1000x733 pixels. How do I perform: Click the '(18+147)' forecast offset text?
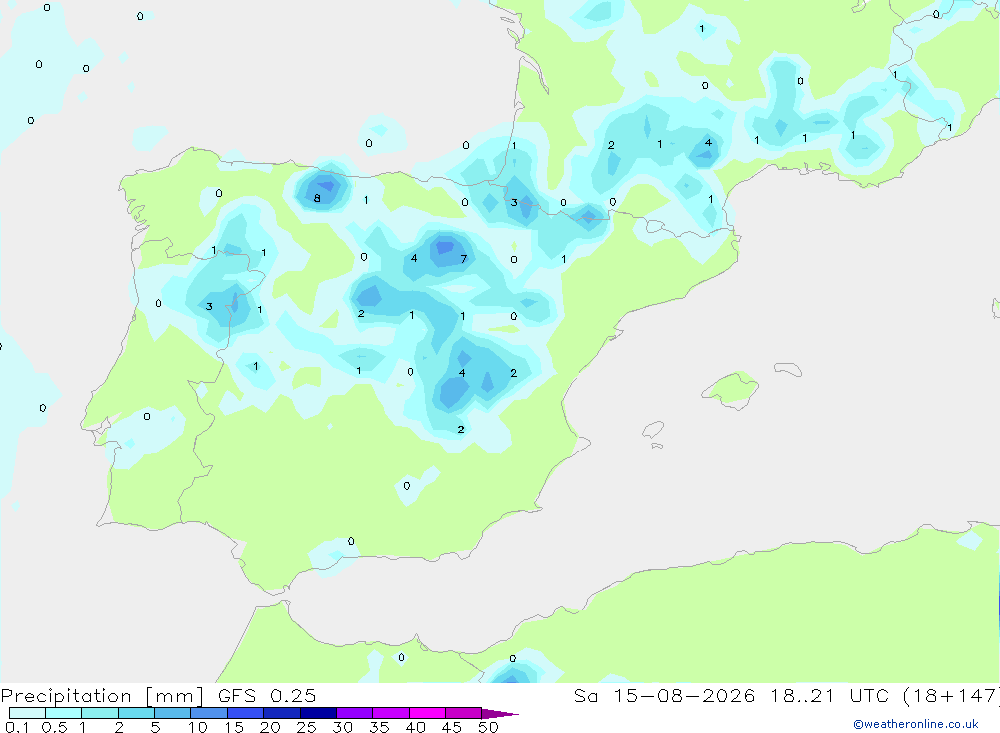(x=952, y=695)
